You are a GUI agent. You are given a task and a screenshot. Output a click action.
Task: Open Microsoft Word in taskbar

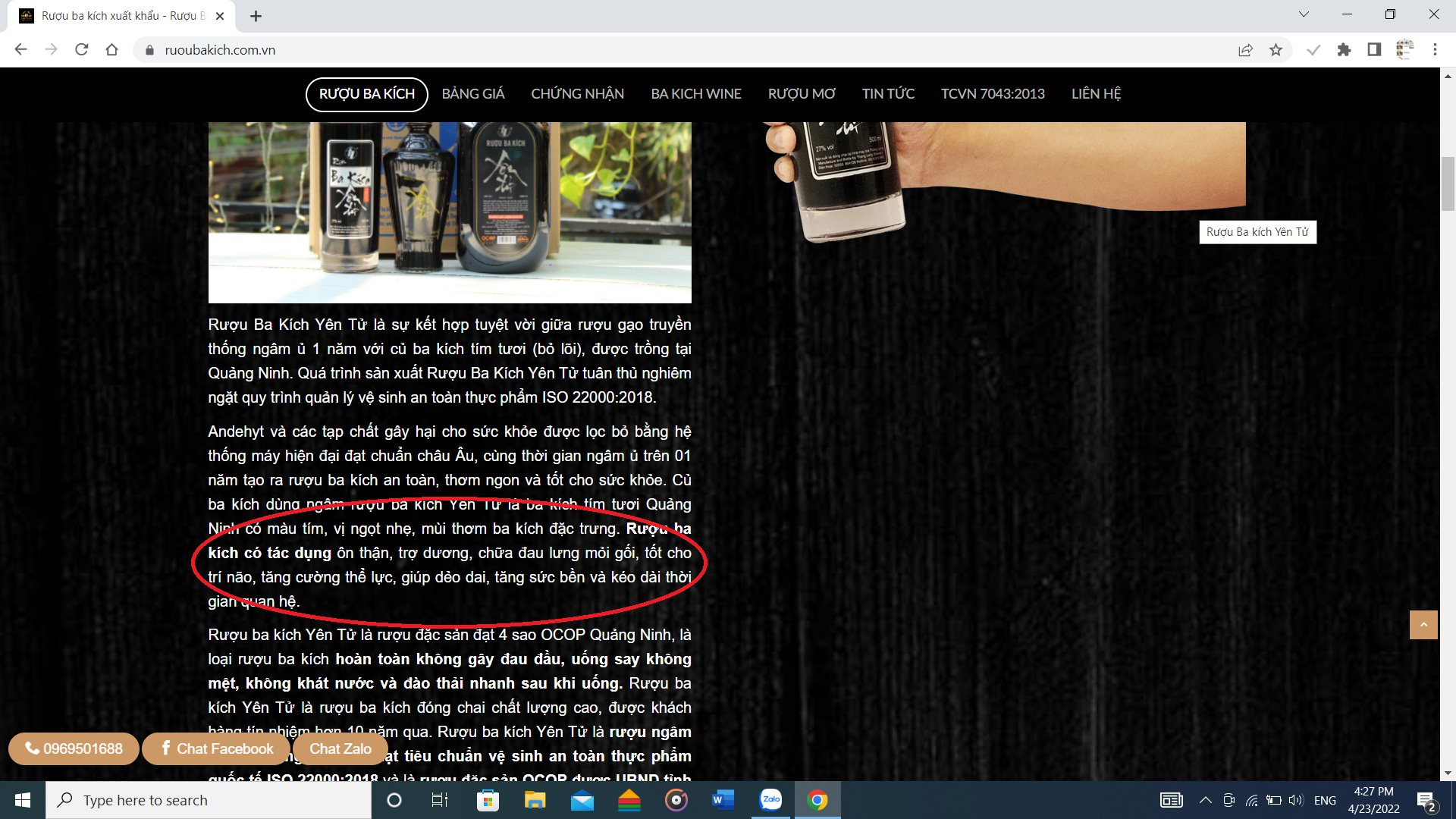tap(723, 800)
